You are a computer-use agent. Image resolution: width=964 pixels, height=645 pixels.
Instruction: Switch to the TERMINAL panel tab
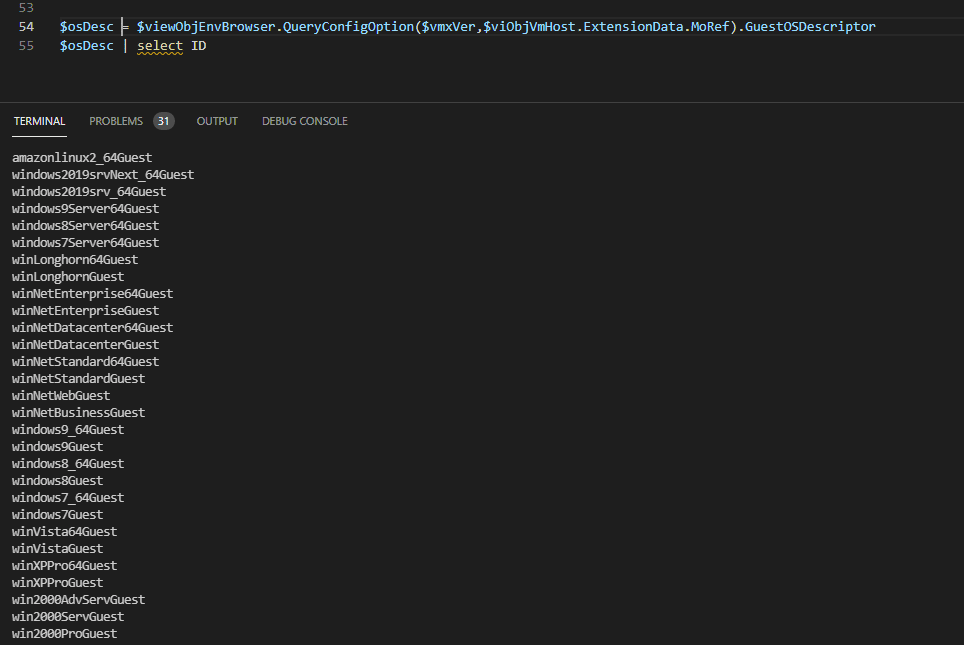point(39,121)
